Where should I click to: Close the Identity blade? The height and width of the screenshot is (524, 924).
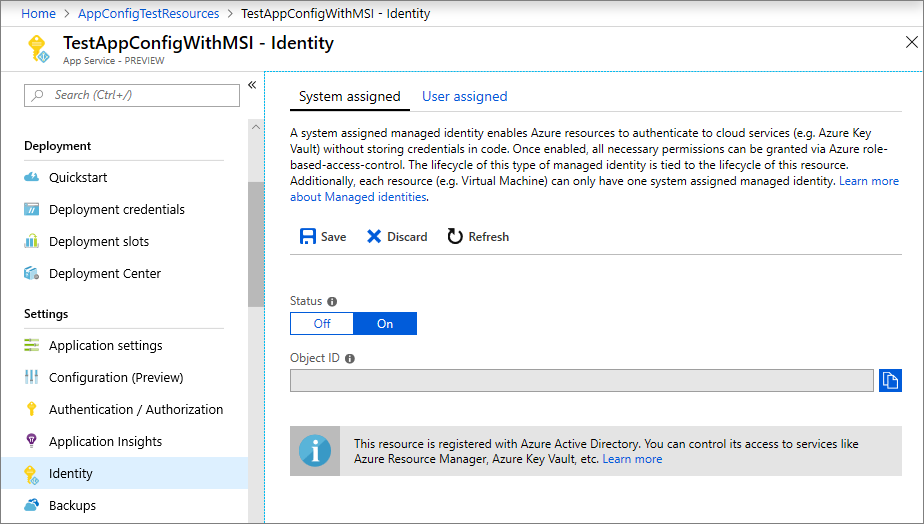point(910,42)
